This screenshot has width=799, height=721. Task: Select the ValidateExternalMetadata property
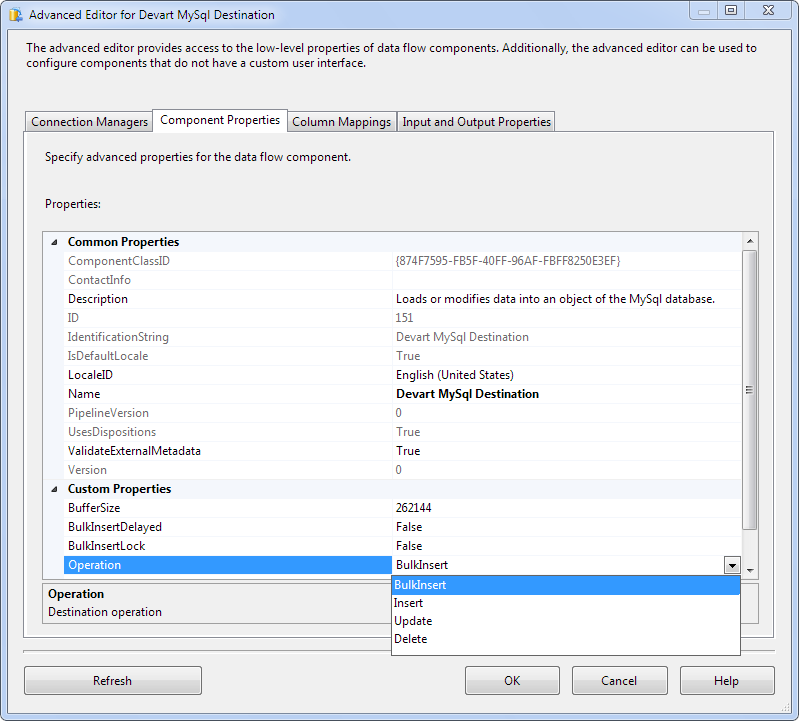click(x=228, y=451)
